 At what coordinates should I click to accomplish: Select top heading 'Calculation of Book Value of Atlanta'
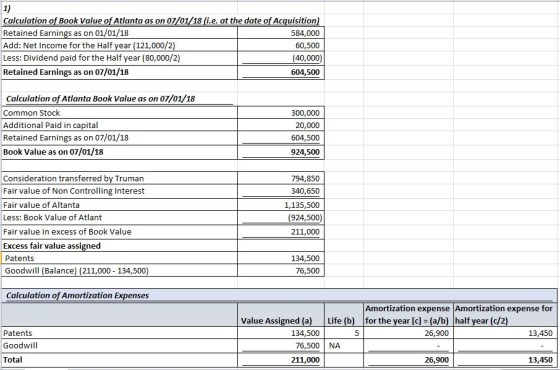(161, 21)
